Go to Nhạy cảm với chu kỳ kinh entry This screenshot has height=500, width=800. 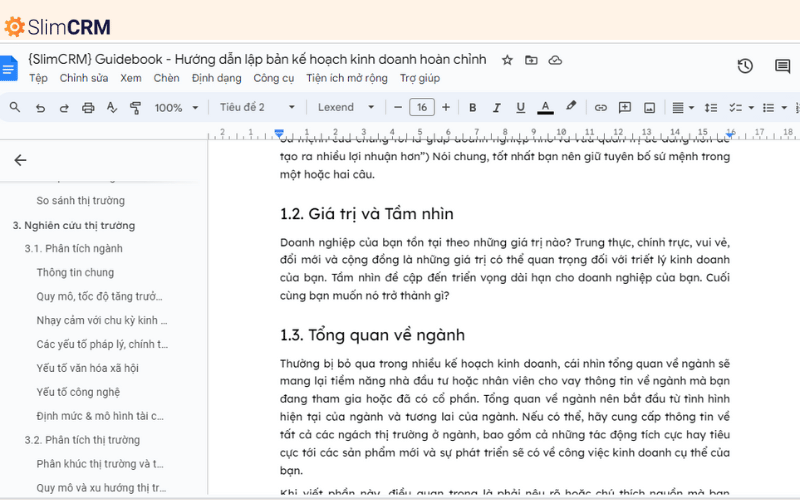pos(102,320)
